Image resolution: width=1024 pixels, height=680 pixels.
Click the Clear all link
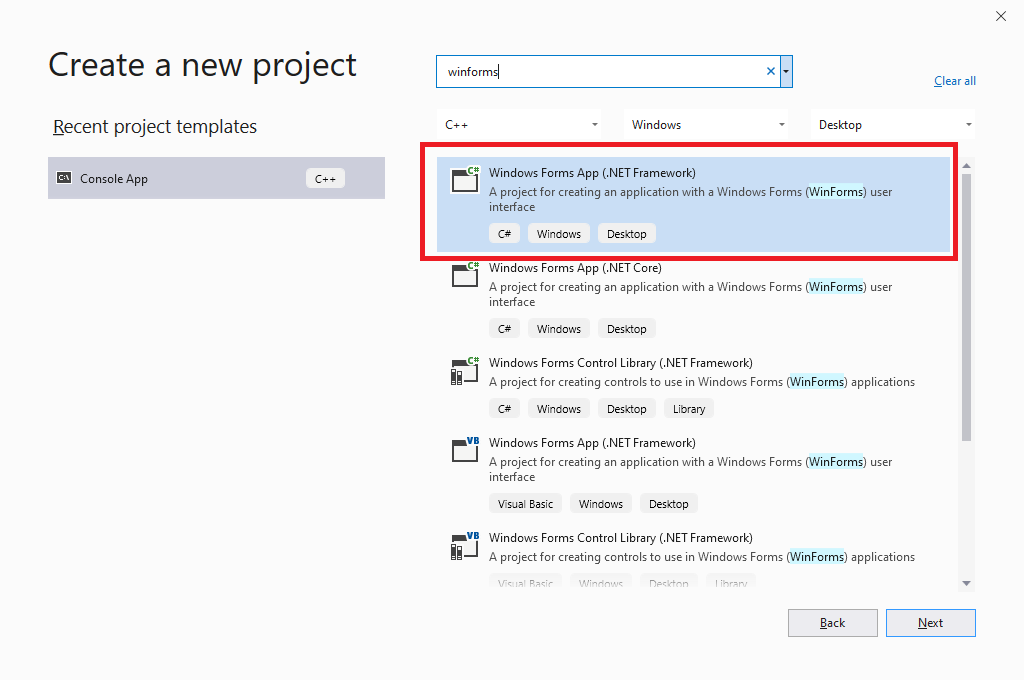coord(955,81)
